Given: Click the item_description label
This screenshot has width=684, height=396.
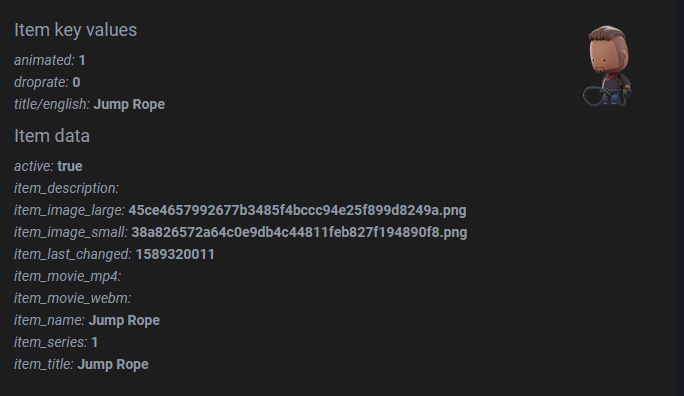Looking at the screenshot, I should (66, 188).
